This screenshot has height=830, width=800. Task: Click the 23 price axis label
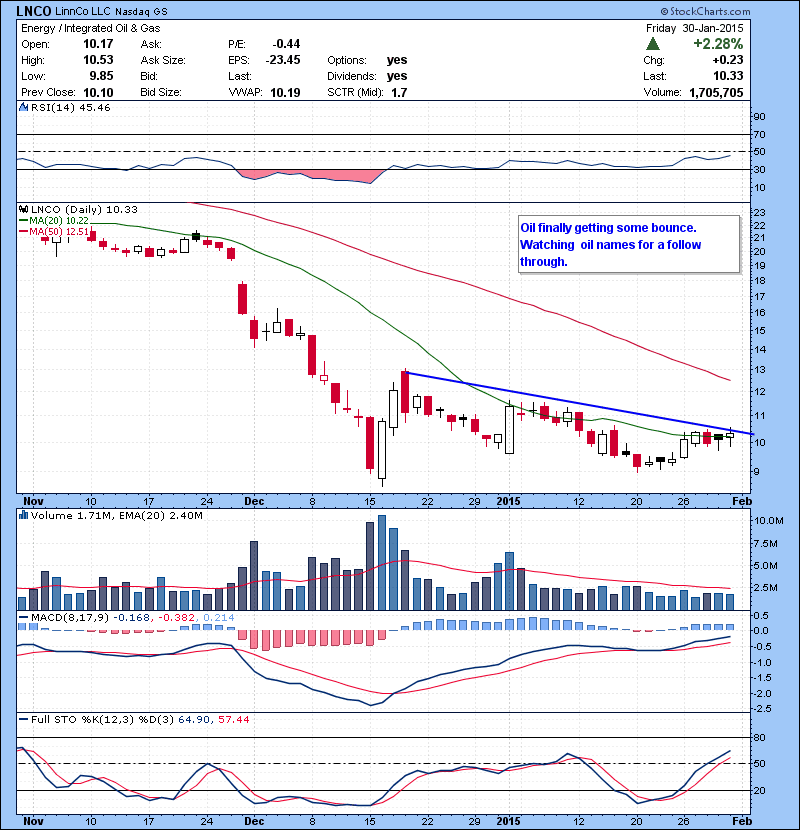point(760,212)
